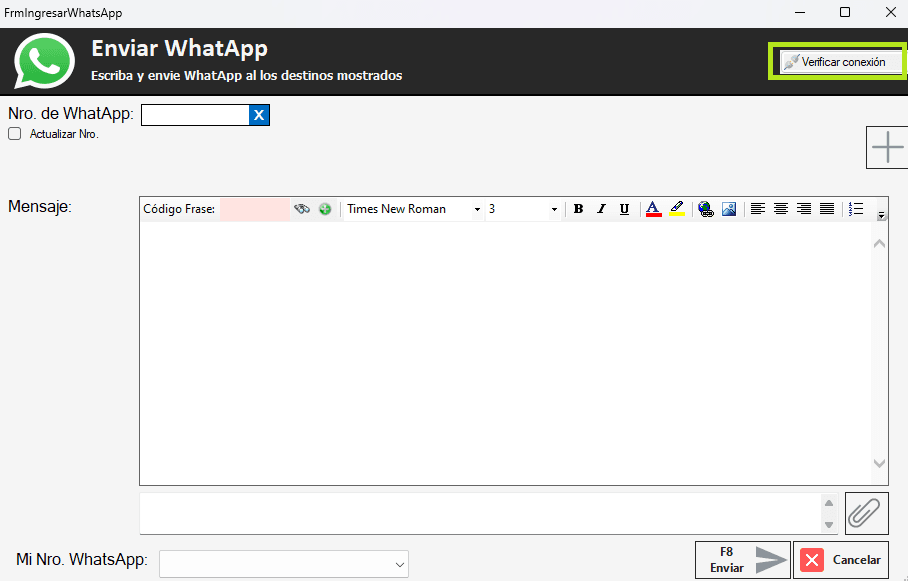Insert a hyperlink with the globe icon
This screenshot has height=581, width=908.
click(706, 209)
